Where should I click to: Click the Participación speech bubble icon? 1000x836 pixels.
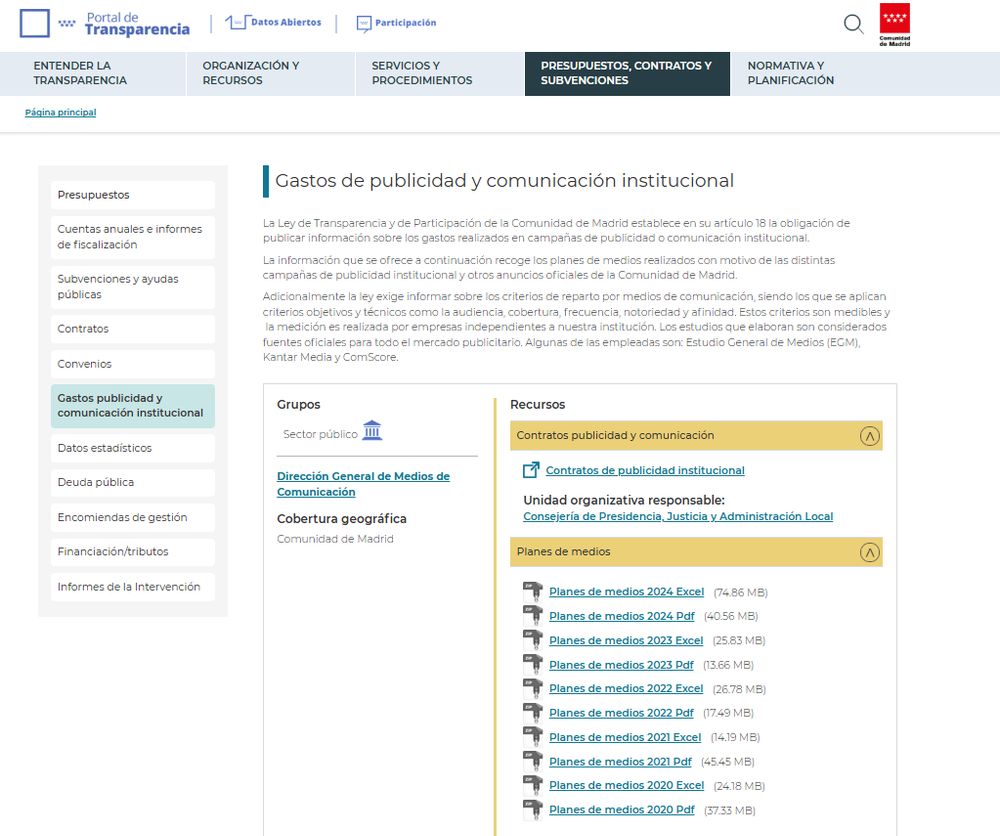coord(364,24)
